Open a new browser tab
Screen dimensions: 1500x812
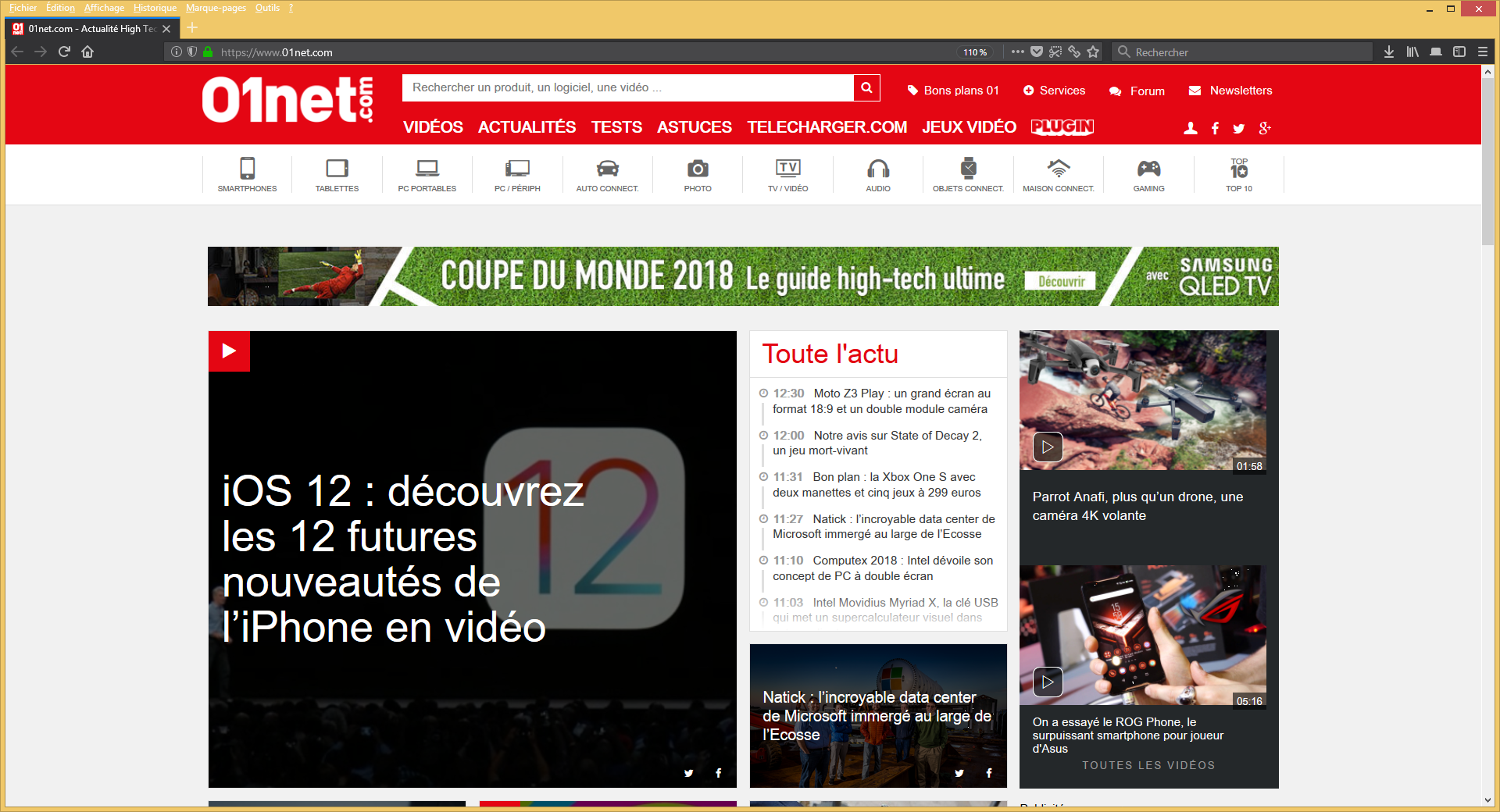pyautogui.click(x=192, y=28)
